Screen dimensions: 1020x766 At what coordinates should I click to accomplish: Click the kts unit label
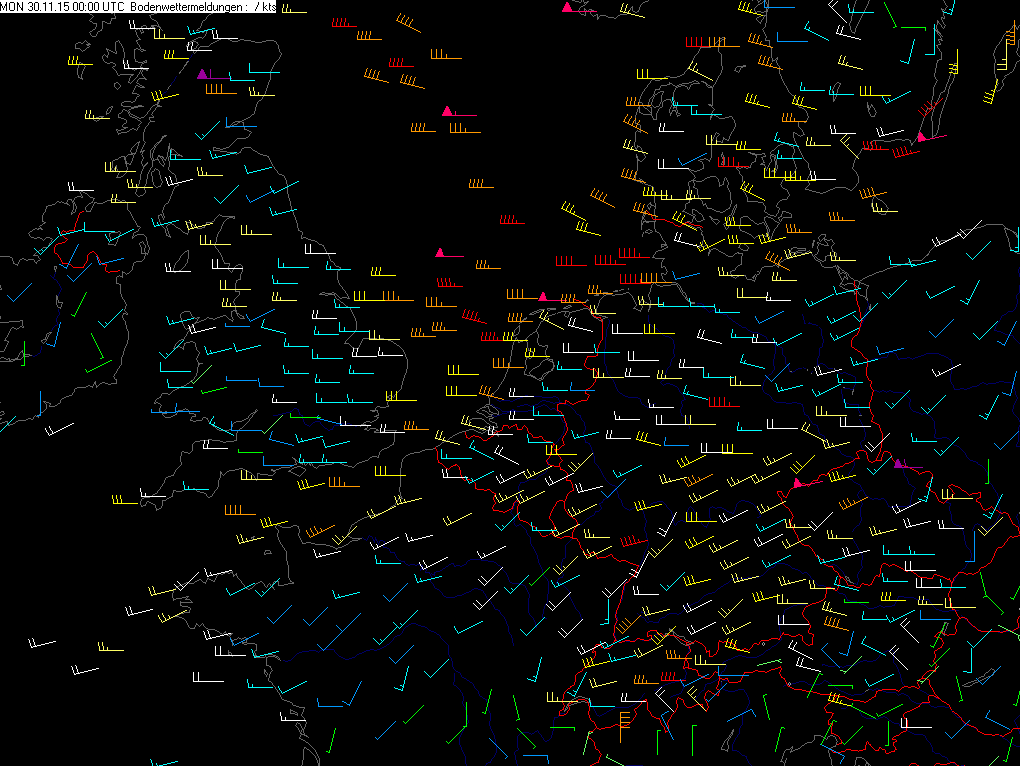point(268,7)
